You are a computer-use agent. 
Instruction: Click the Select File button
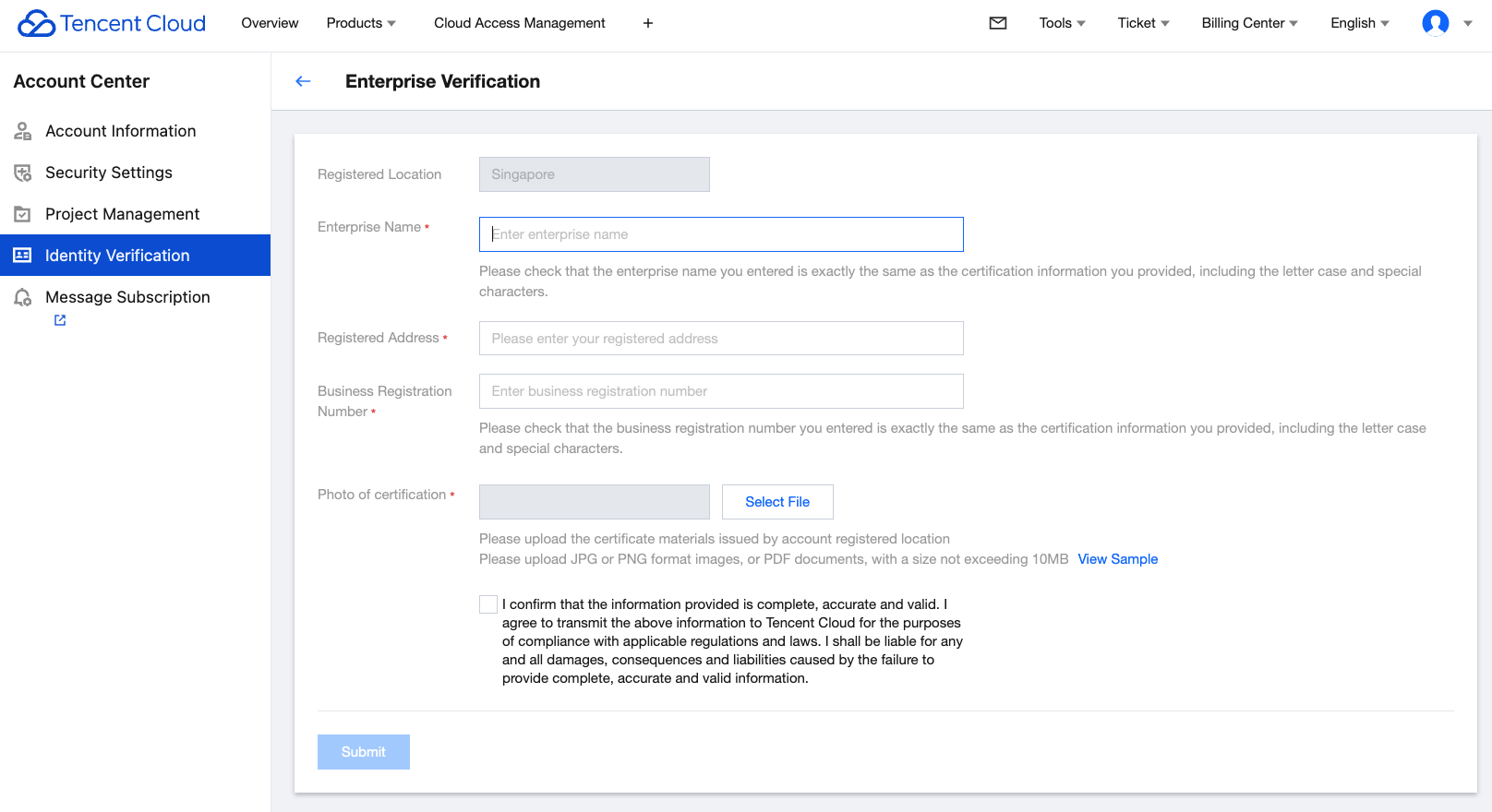[x=777, y=502]
